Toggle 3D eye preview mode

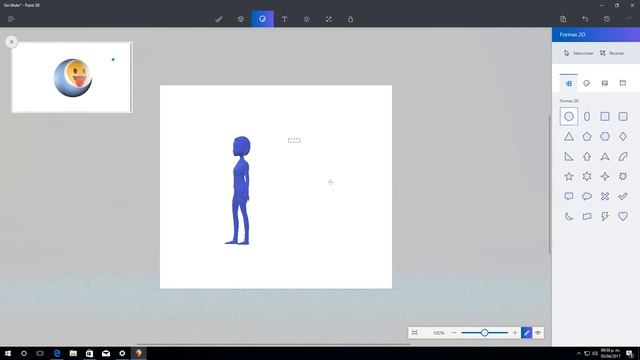click(x=538, y=333)
